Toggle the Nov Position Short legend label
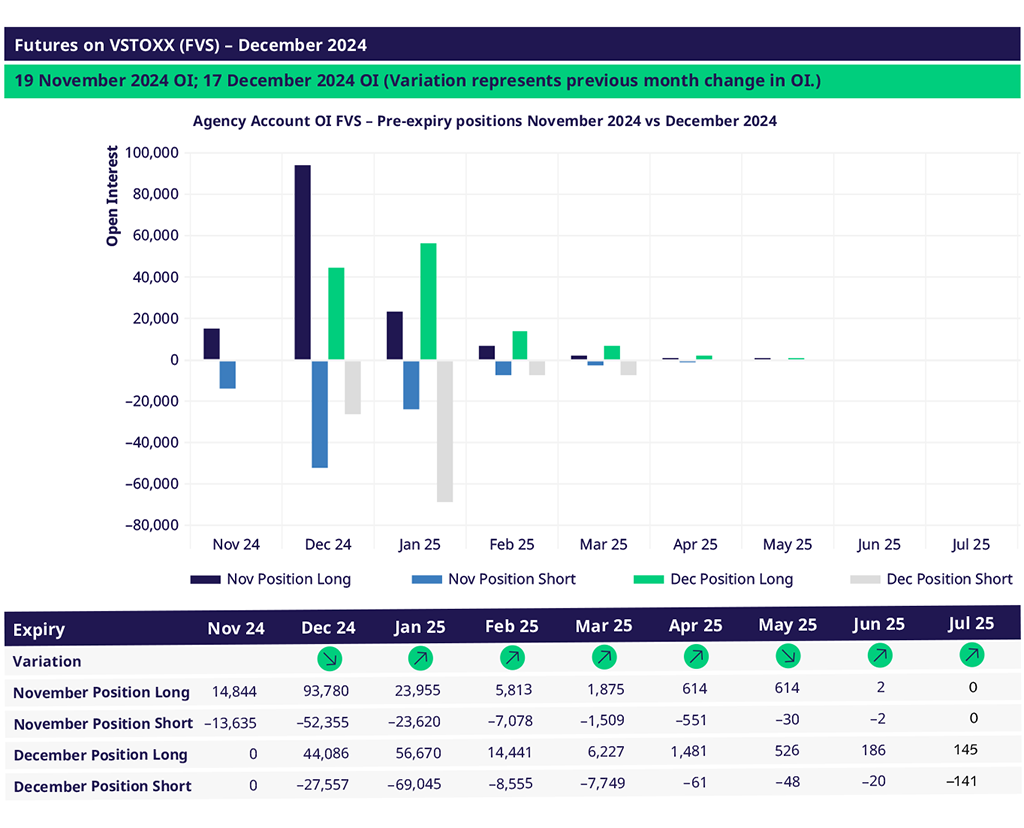This screenshot has width=1024, height=828. [511, 579]
